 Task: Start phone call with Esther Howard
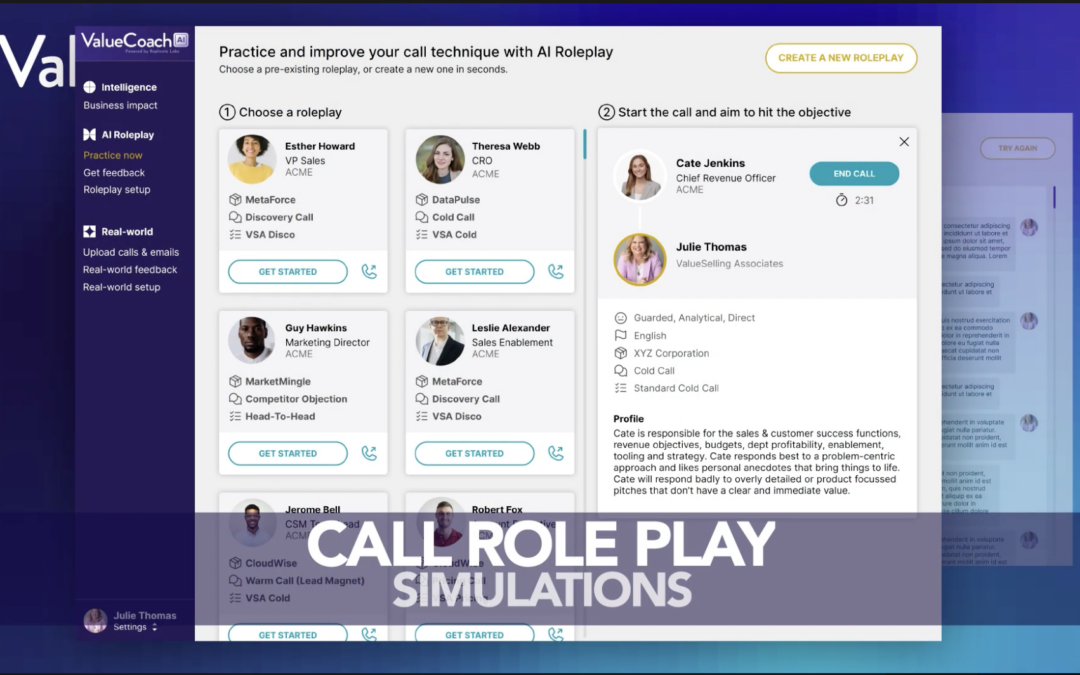(369, 271)
